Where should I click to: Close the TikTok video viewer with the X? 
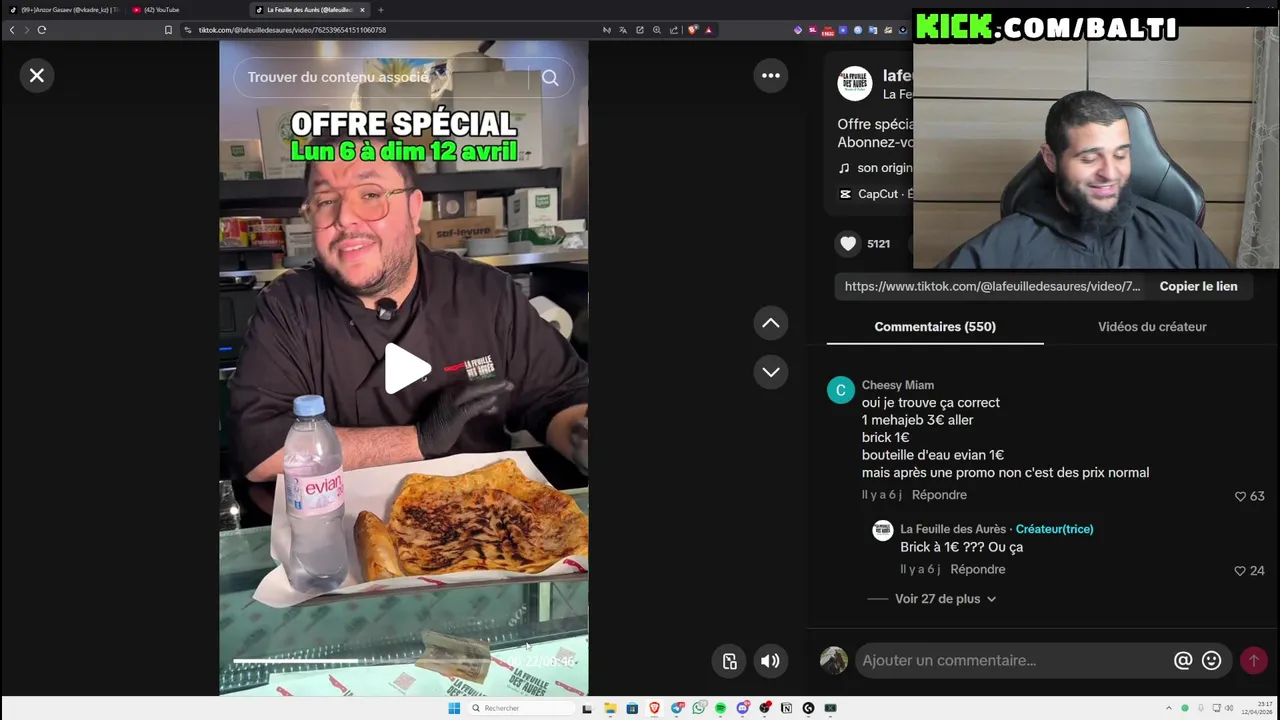(37, 75)
